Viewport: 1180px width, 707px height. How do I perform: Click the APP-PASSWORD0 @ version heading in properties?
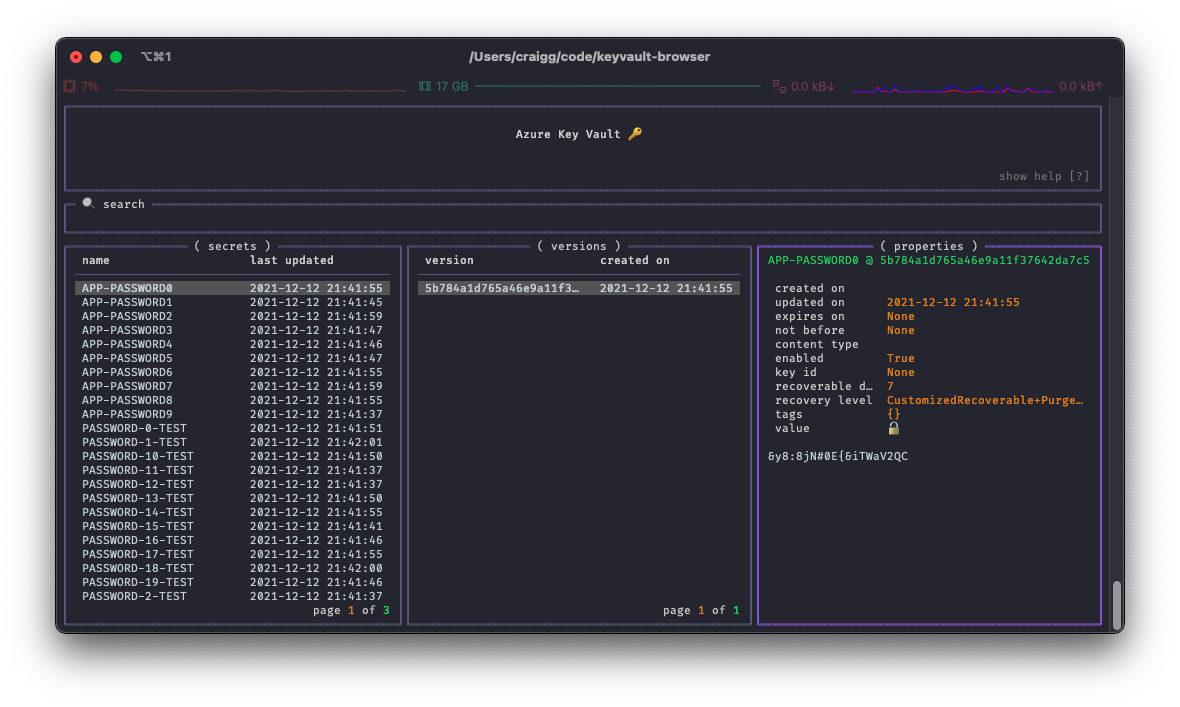929,260
